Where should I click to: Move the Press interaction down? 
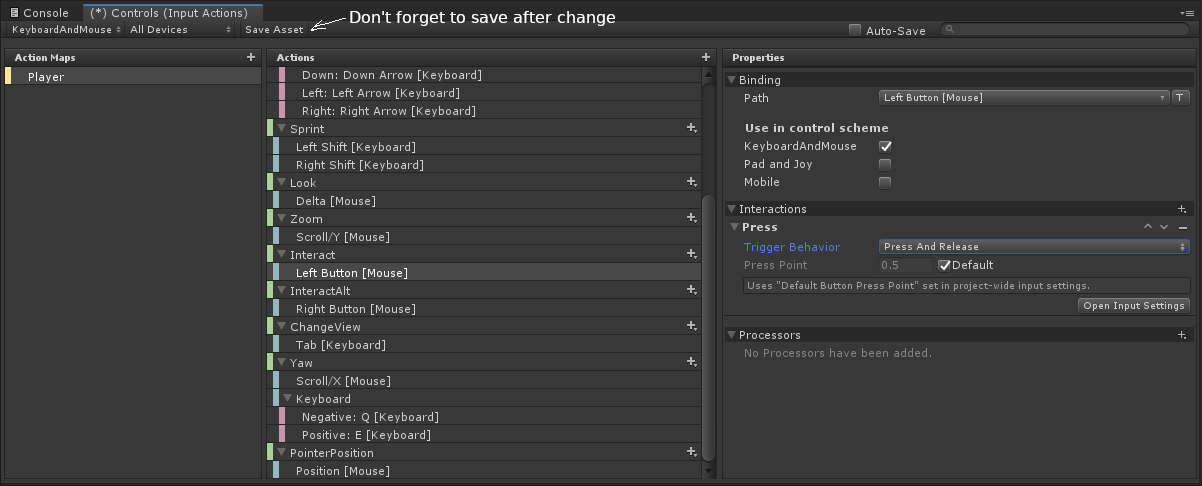1164,227
